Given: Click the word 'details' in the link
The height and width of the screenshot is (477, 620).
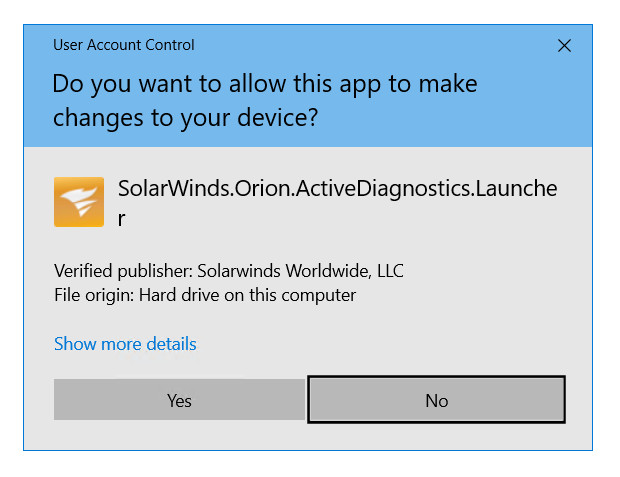Looking at the screenshot, I should click(171, 344).
